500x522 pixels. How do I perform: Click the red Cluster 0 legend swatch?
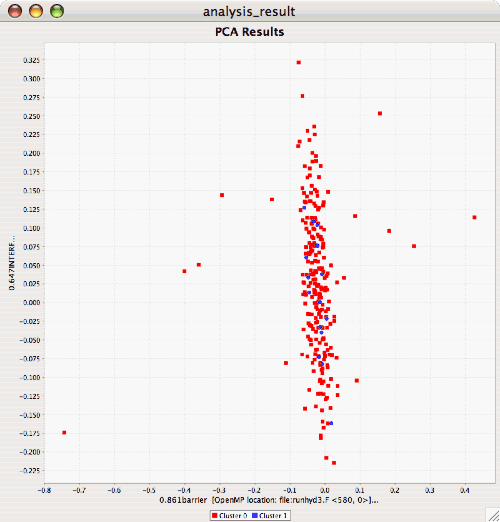coord(215,515)
